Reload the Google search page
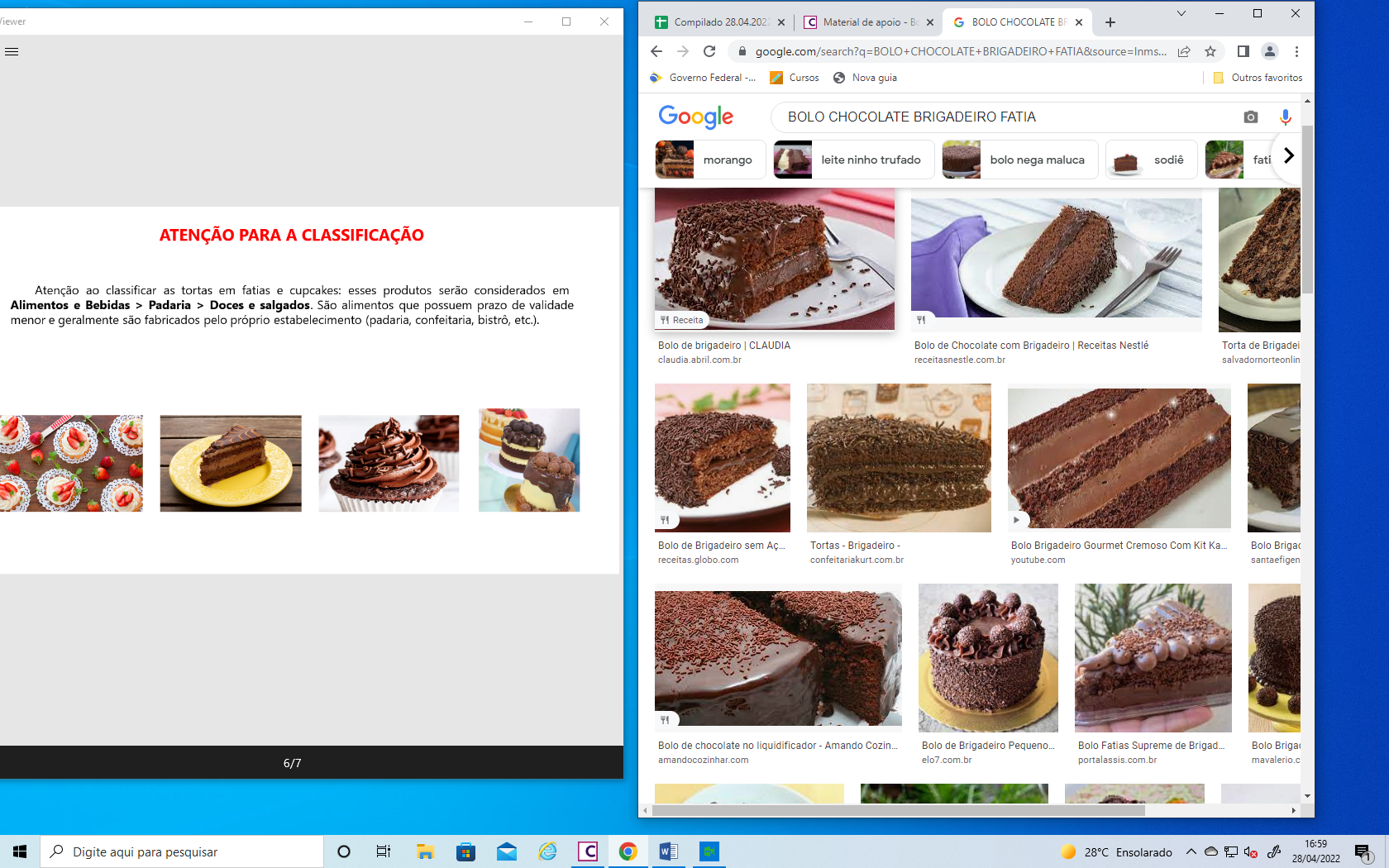The image size is (1389, 868). click(x=709, y=51)
